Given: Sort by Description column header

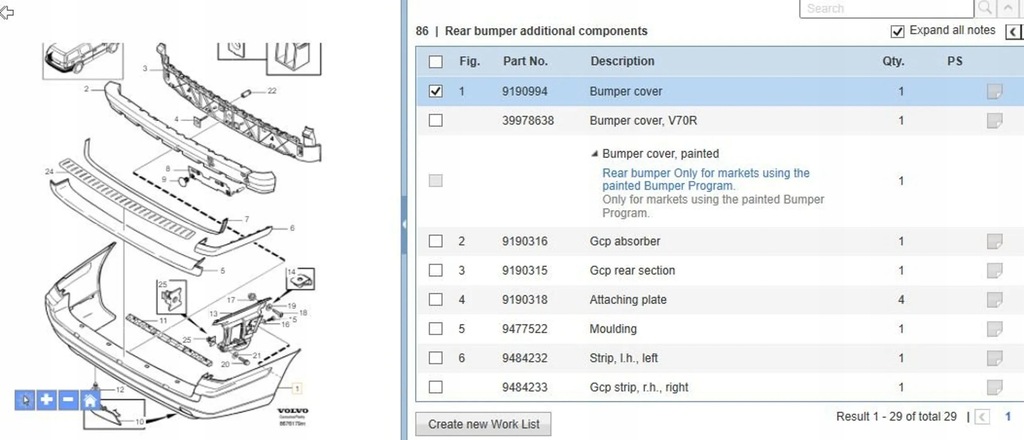Looking at the screenshot, I should [x=622, y=61].
